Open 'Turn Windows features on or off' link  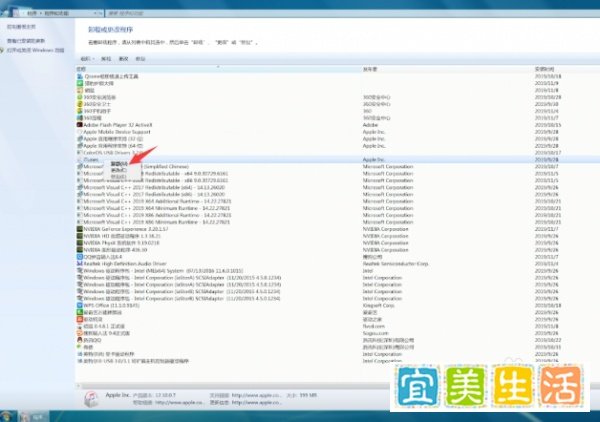(35, 50)
